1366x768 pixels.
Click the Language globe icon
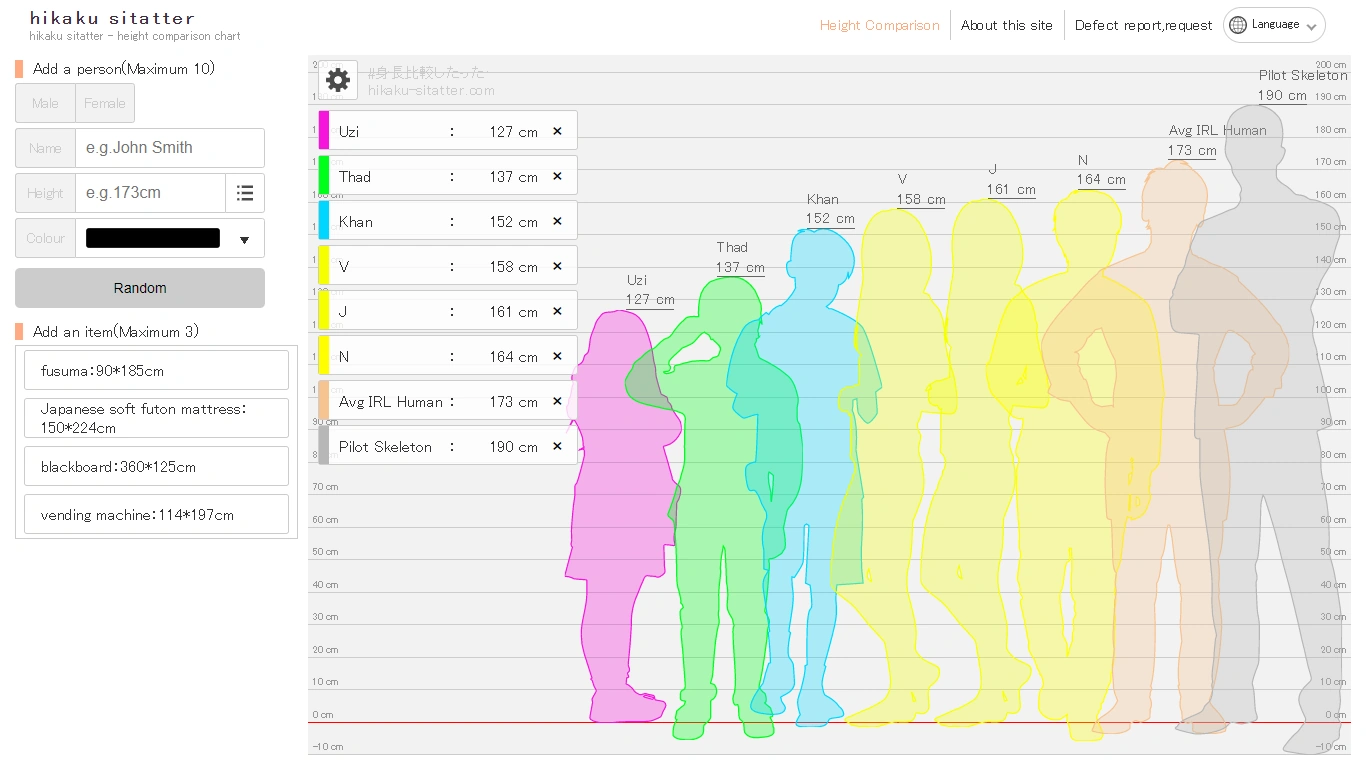(1238, 24)
